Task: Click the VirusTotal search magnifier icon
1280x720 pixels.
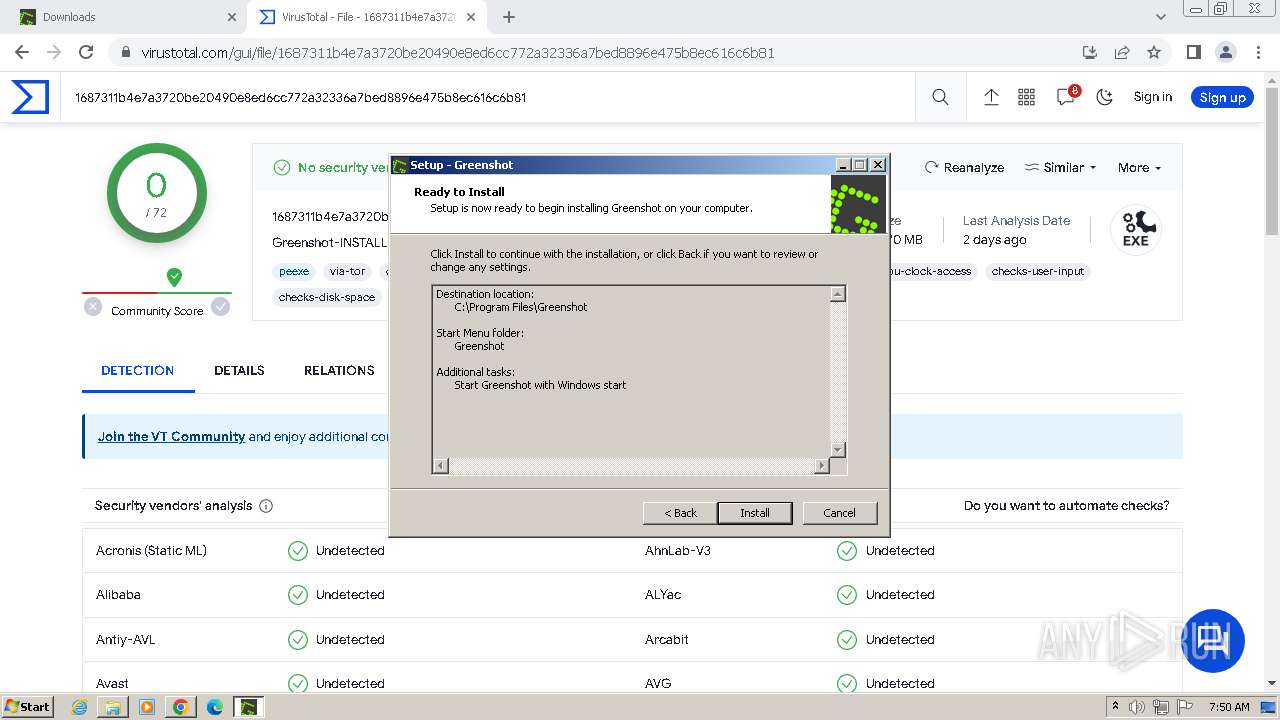Action: pos(940,97)
